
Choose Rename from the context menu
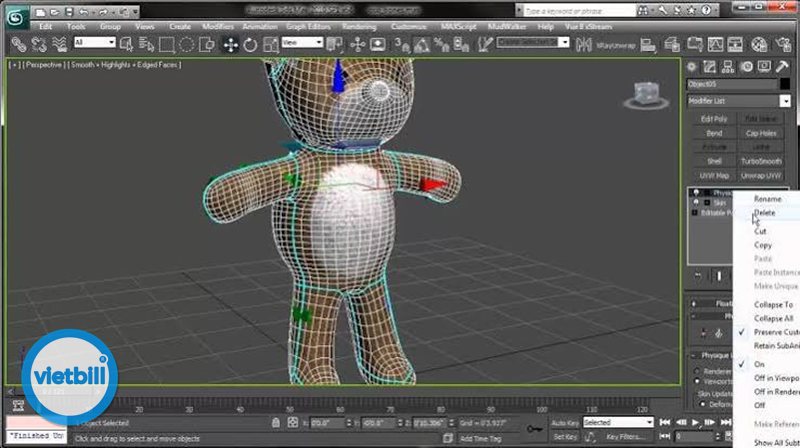click(767, 199)
